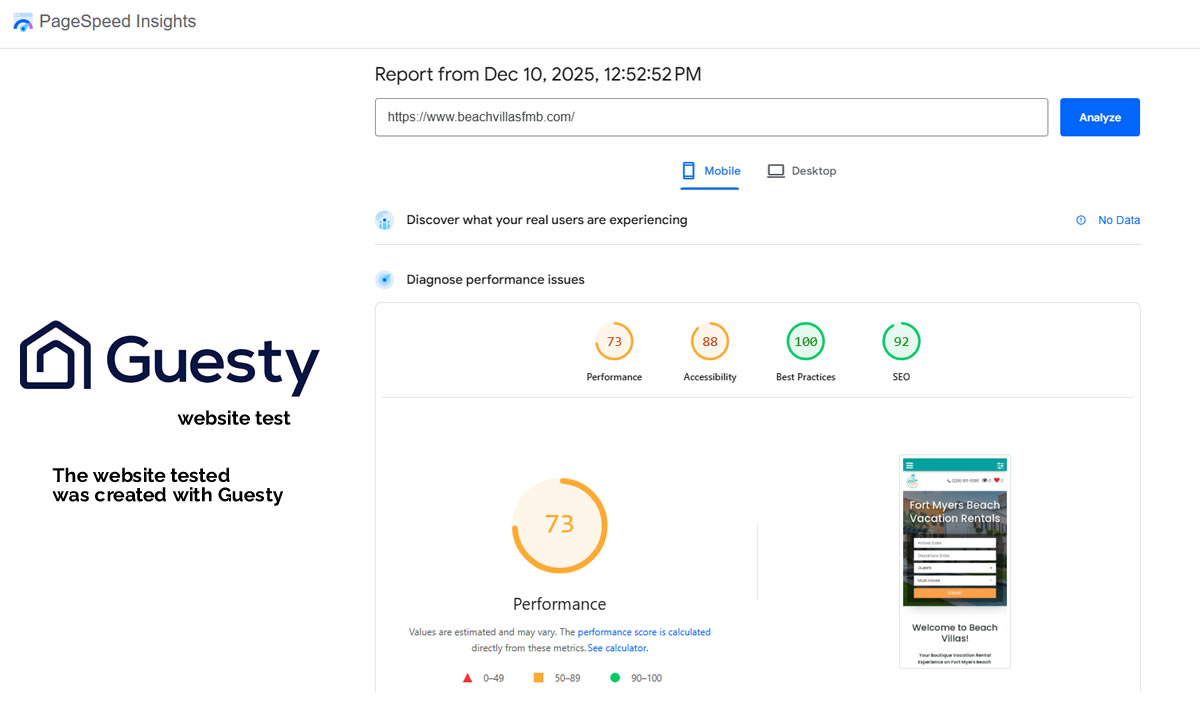Click the hamburger menu in the mobile preview

coord(909,465)
